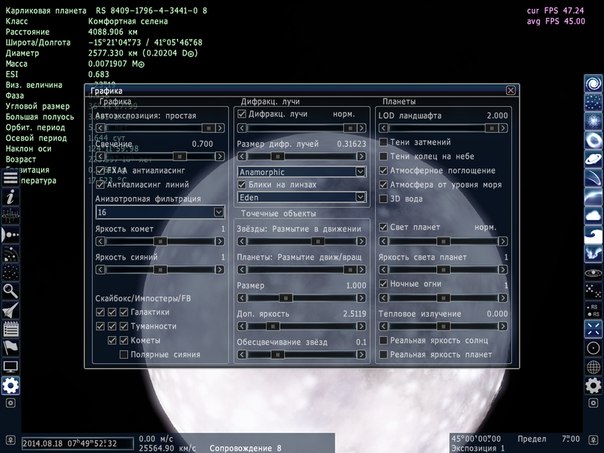This screenshot has width=604, height=453.
Task: Enable Реальная яркость солнц checkbox
Action: [383, 340]
